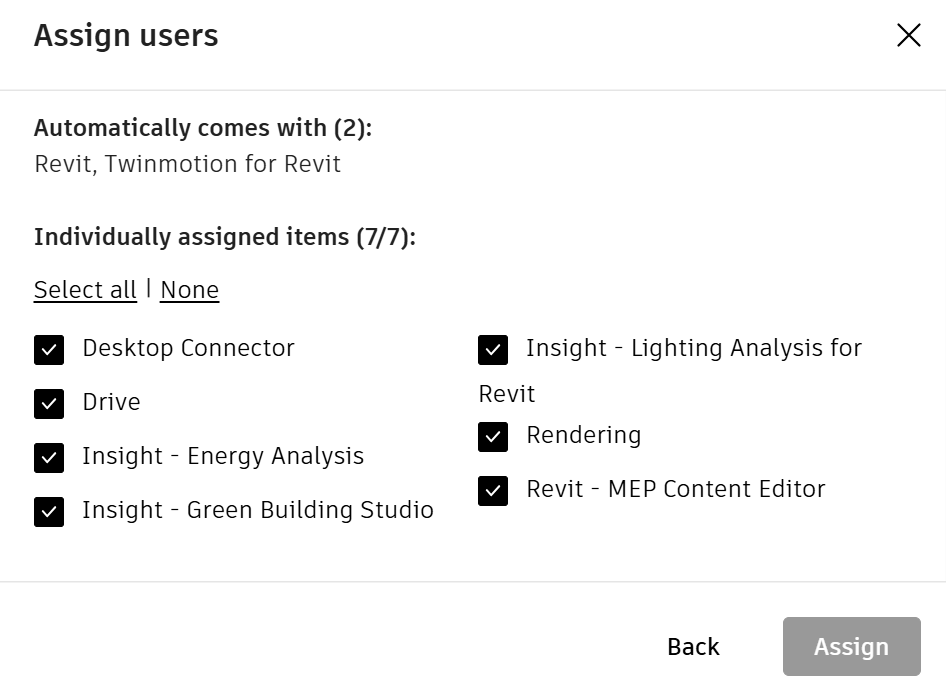Toggle Insight - Green Building Studio checkbox
946x697 pixels.
pyautogui.click(x=49, y=512)
